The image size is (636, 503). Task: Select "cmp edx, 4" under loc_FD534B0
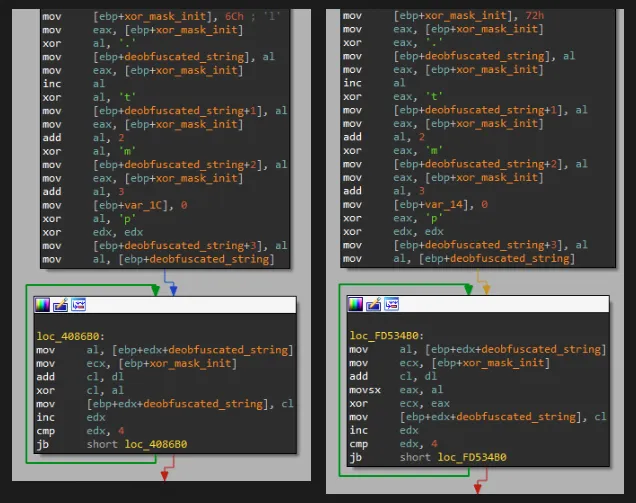[393, 443]
